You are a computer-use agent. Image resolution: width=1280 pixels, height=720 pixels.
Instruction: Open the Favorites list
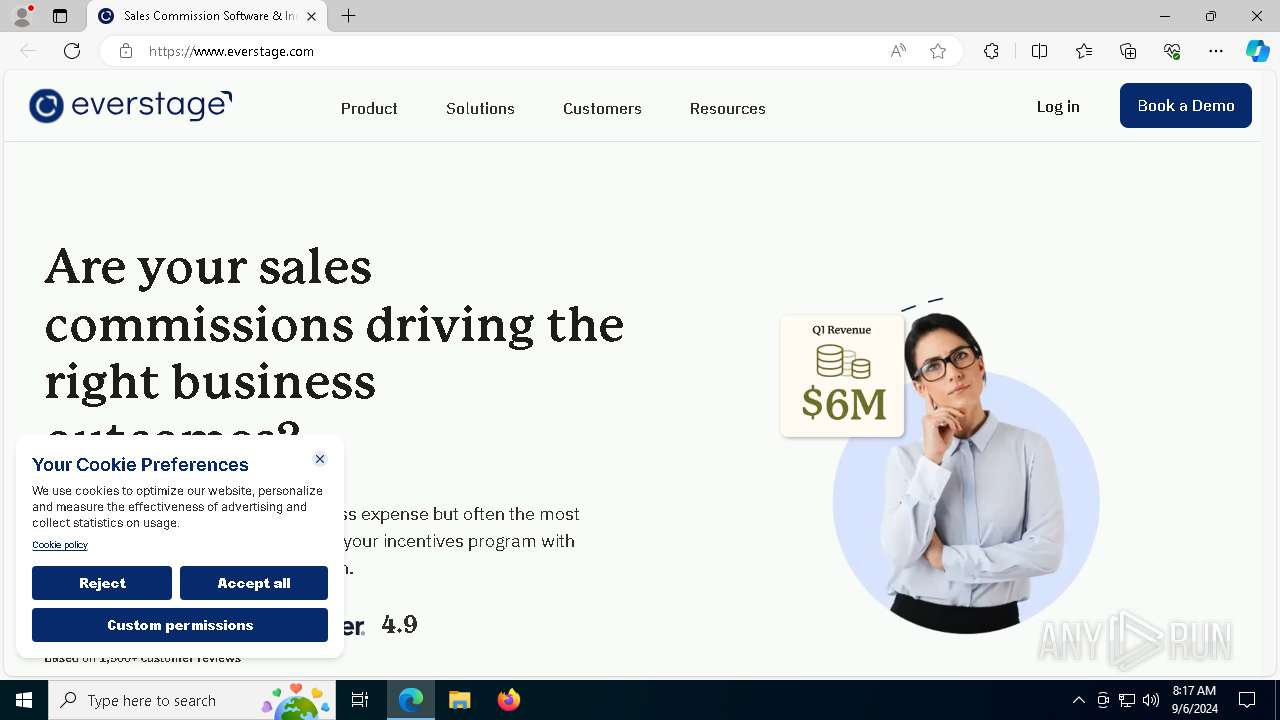(x=1084, y=51)
